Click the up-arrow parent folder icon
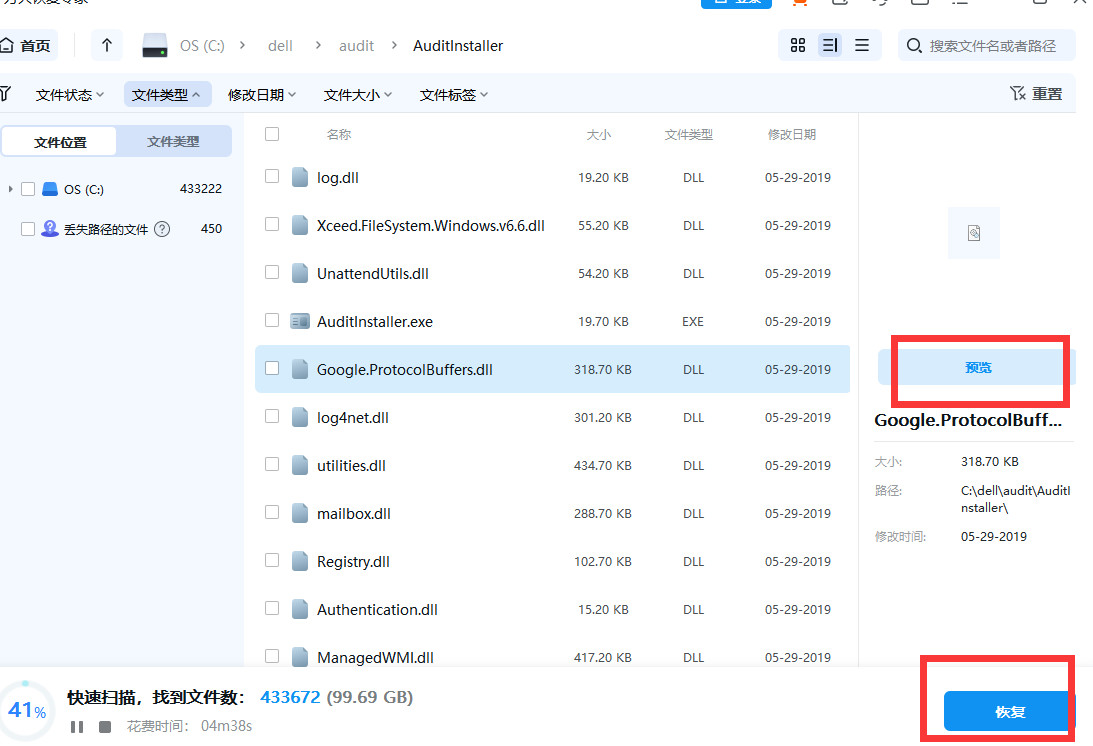This screenshot has width=1093, height=746. (x=106, y=45)
